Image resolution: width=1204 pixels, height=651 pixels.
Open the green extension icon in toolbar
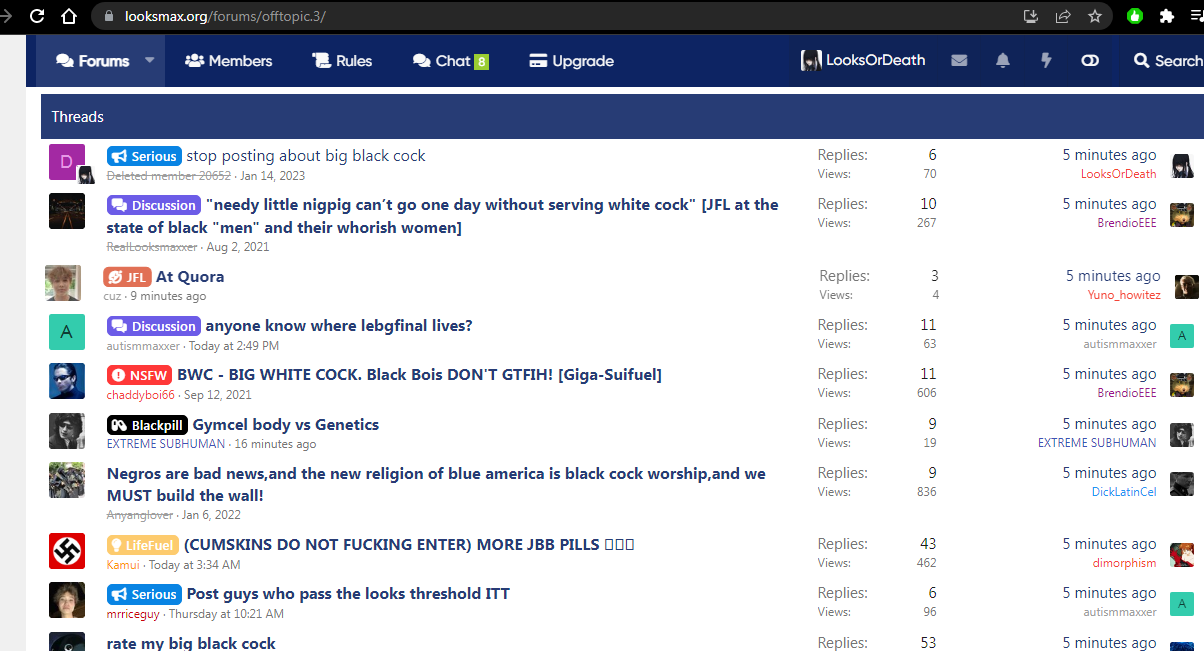1135,16
